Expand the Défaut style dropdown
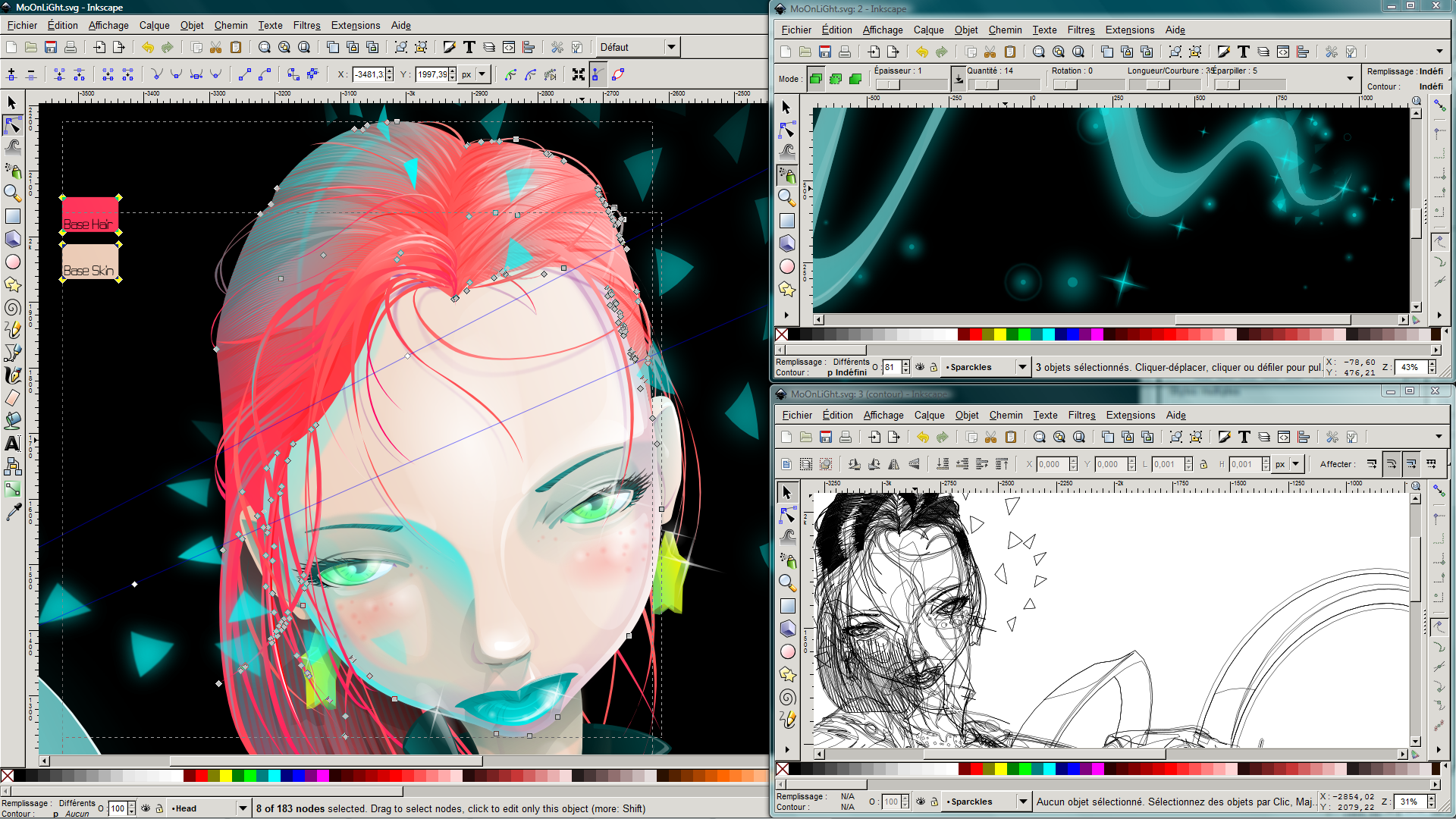This screenshot has height=819, width=1456. coord(671,47)
